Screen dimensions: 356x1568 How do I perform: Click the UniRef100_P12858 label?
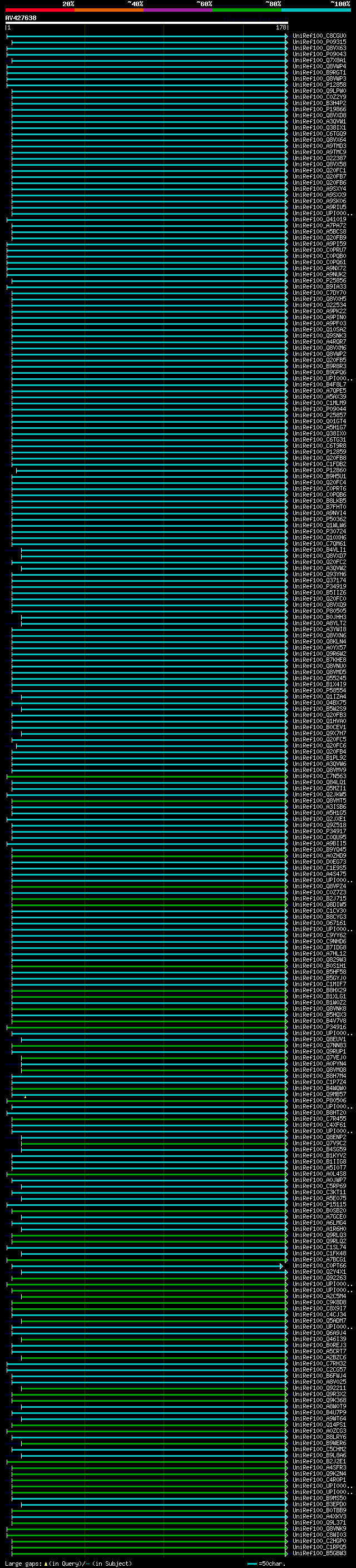pyautogui.click(x=319, y=85)
